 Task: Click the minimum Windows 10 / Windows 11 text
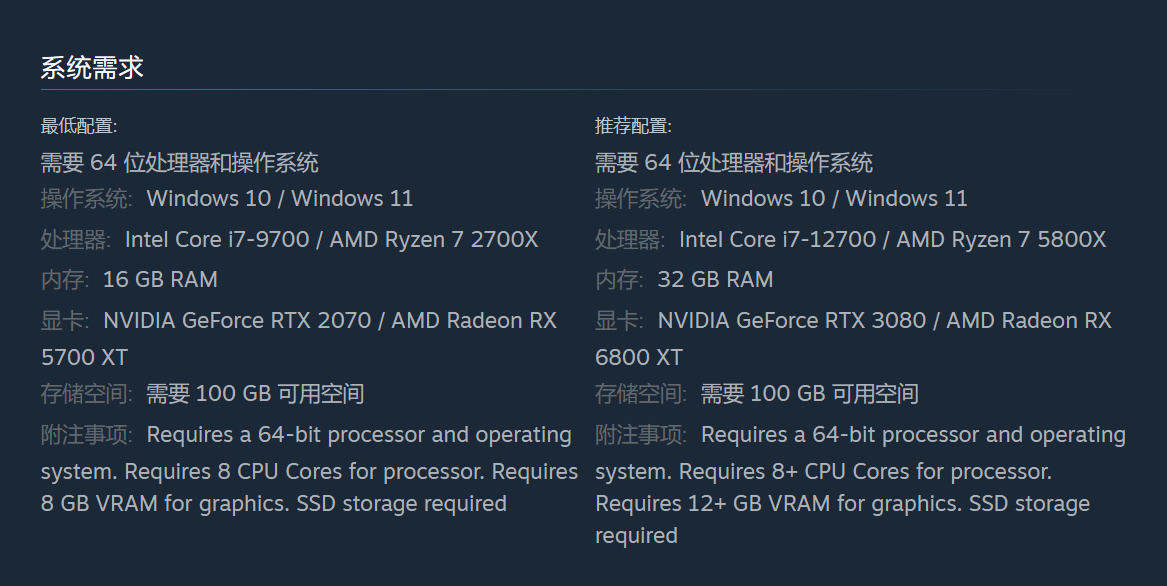[x=280, y=198]
